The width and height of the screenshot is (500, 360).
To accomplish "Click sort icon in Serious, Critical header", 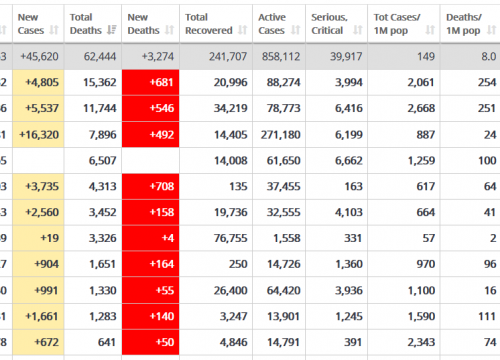I will point(358,30).
